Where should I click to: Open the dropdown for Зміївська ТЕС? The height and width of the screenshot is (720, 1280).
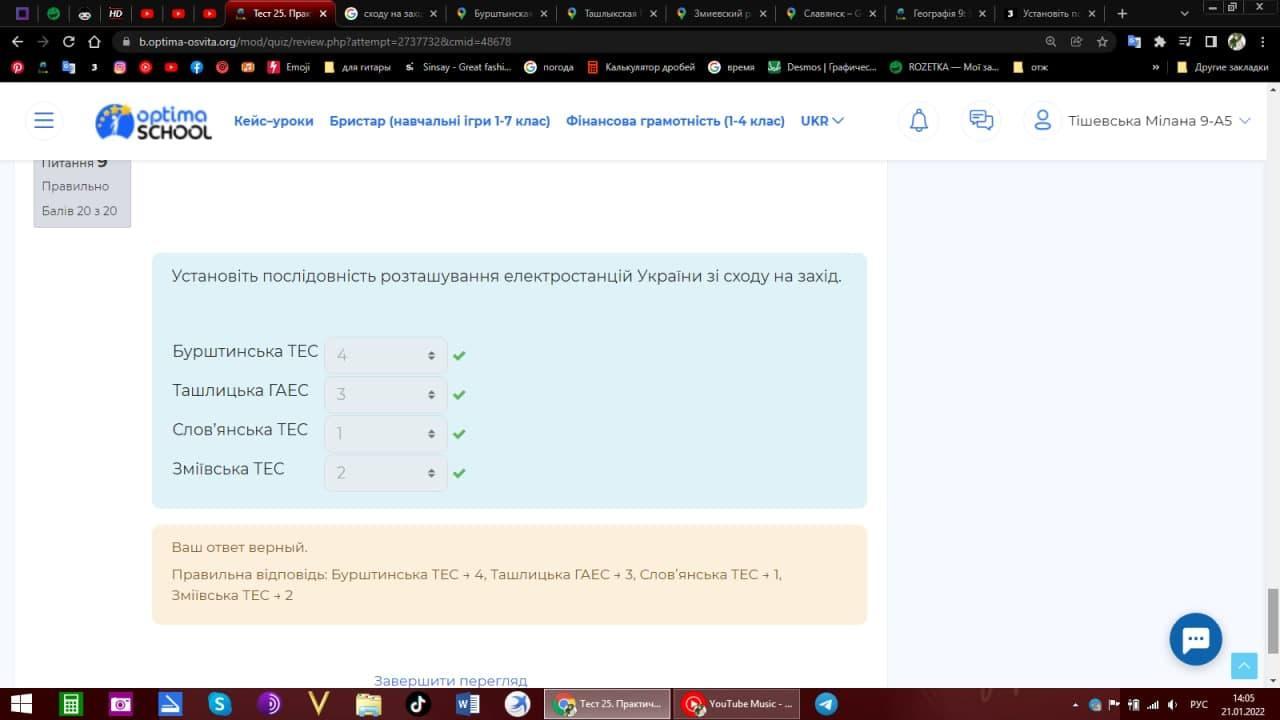point(385,472)
